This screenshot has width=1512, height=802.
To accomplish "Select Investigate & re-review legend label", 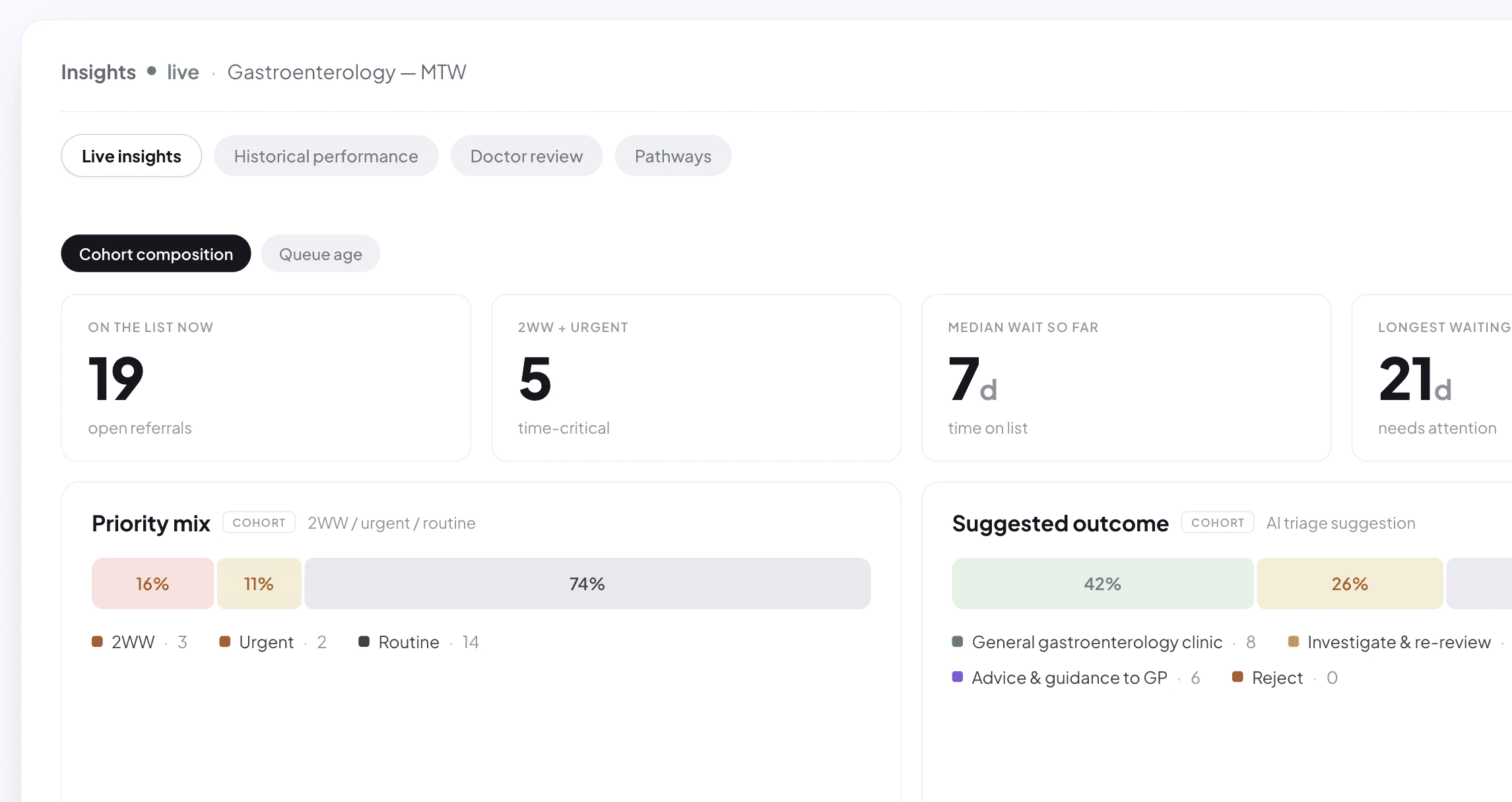I will tap(1399, 642).
